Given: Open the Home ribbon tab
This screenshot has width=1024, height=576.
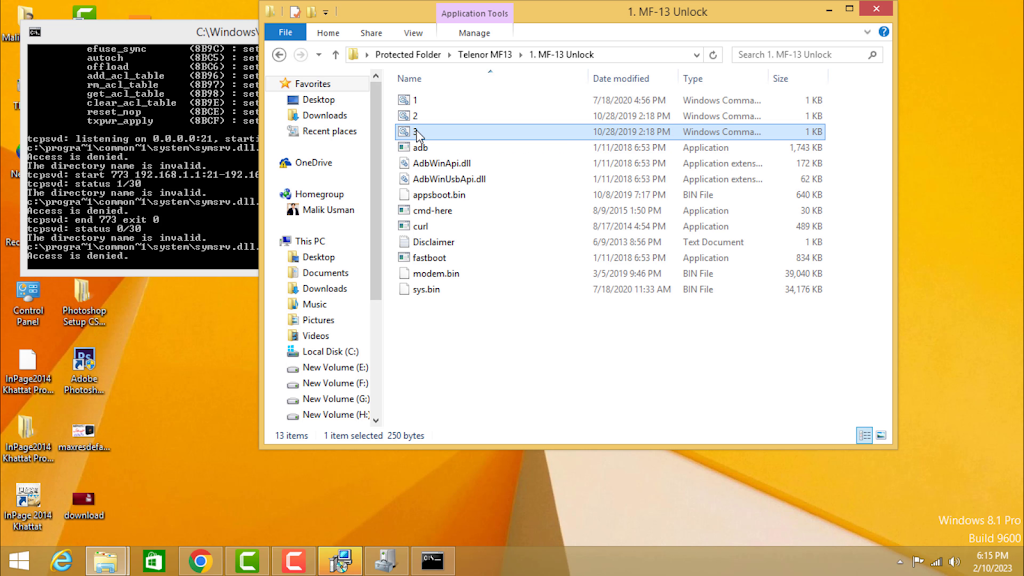Looking at the screenshot, I should pos(328,33).
